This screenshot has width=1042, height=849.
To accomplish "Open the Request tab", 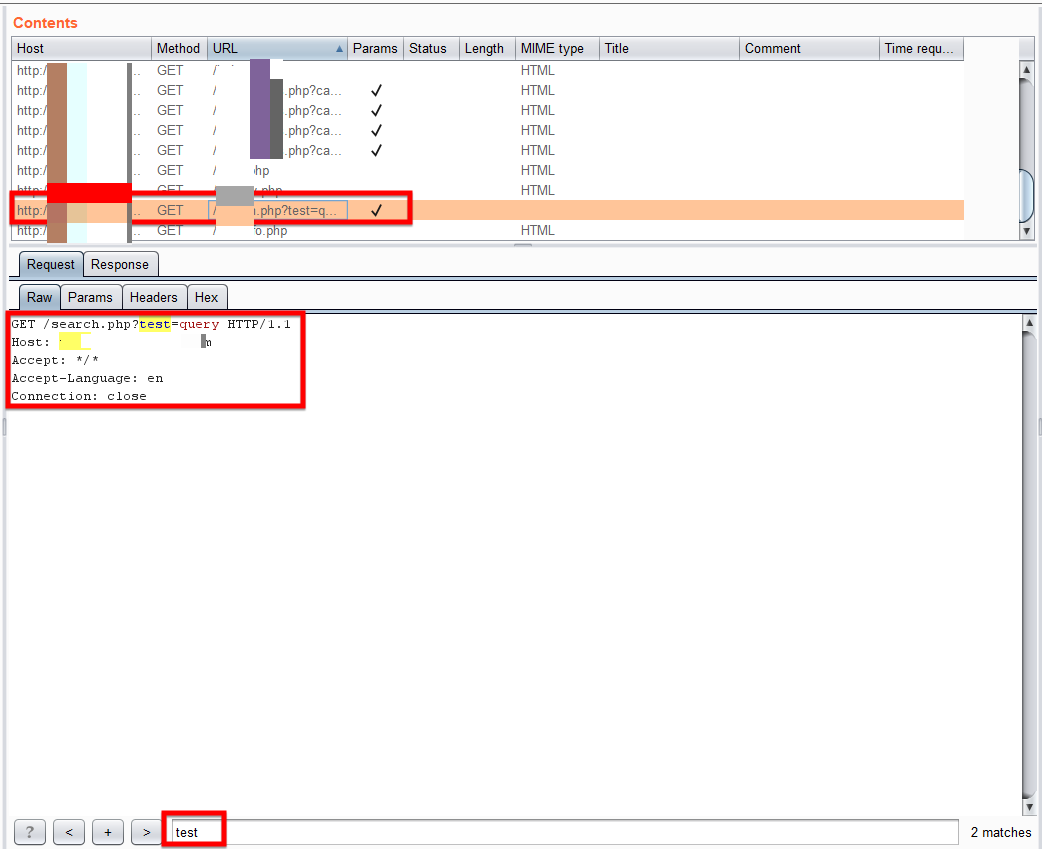I will point(51,265).
